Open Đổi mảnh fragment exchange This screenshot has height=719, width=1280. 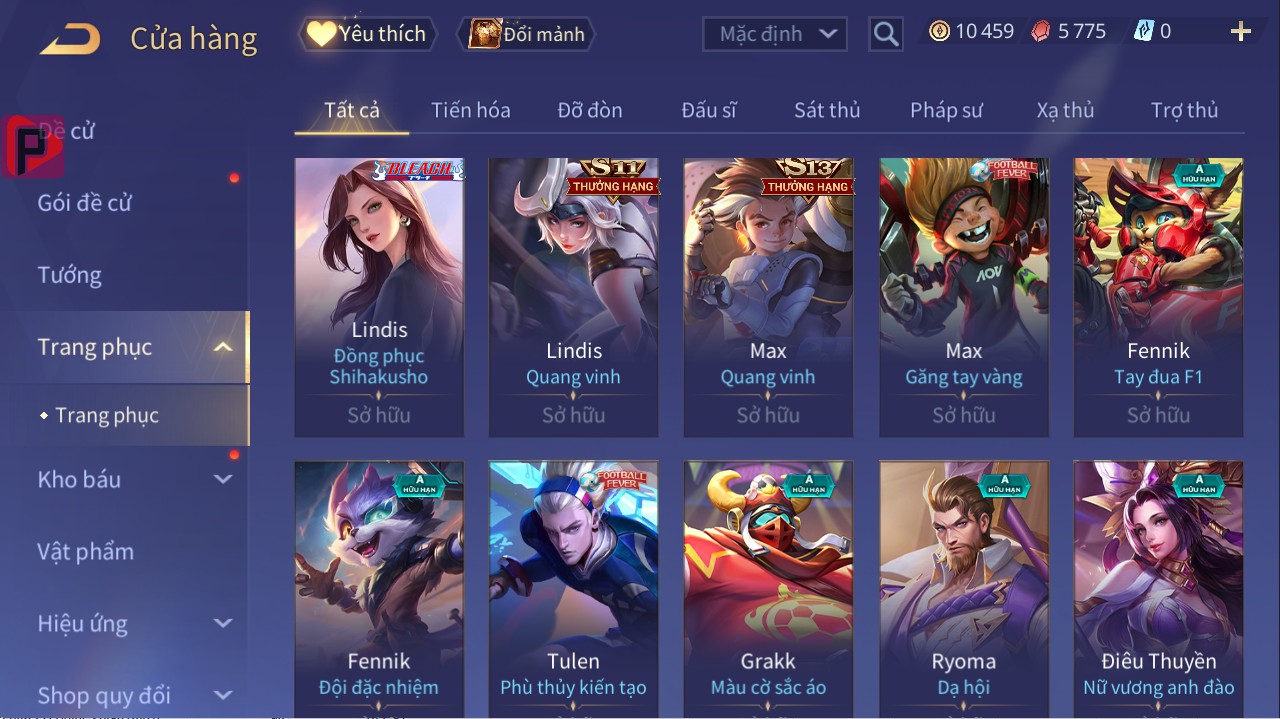point(526,34)
